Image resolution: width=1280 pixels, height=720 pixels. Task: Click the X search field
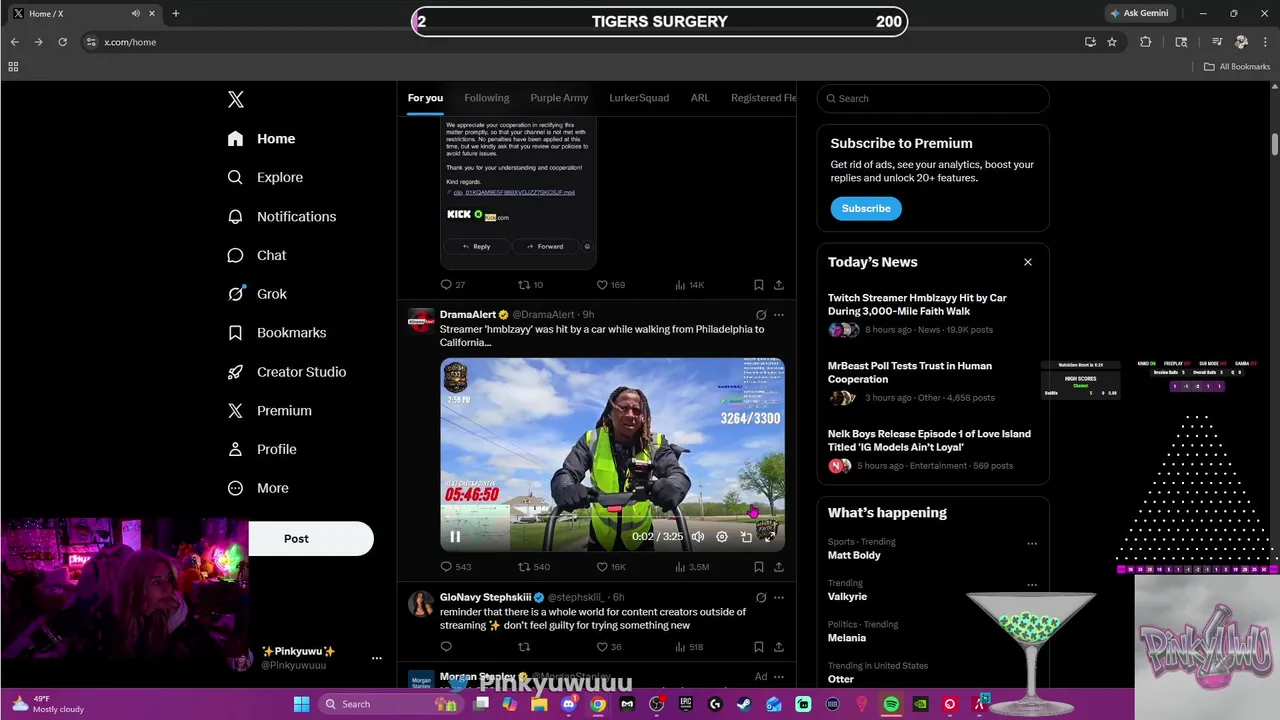933,98
